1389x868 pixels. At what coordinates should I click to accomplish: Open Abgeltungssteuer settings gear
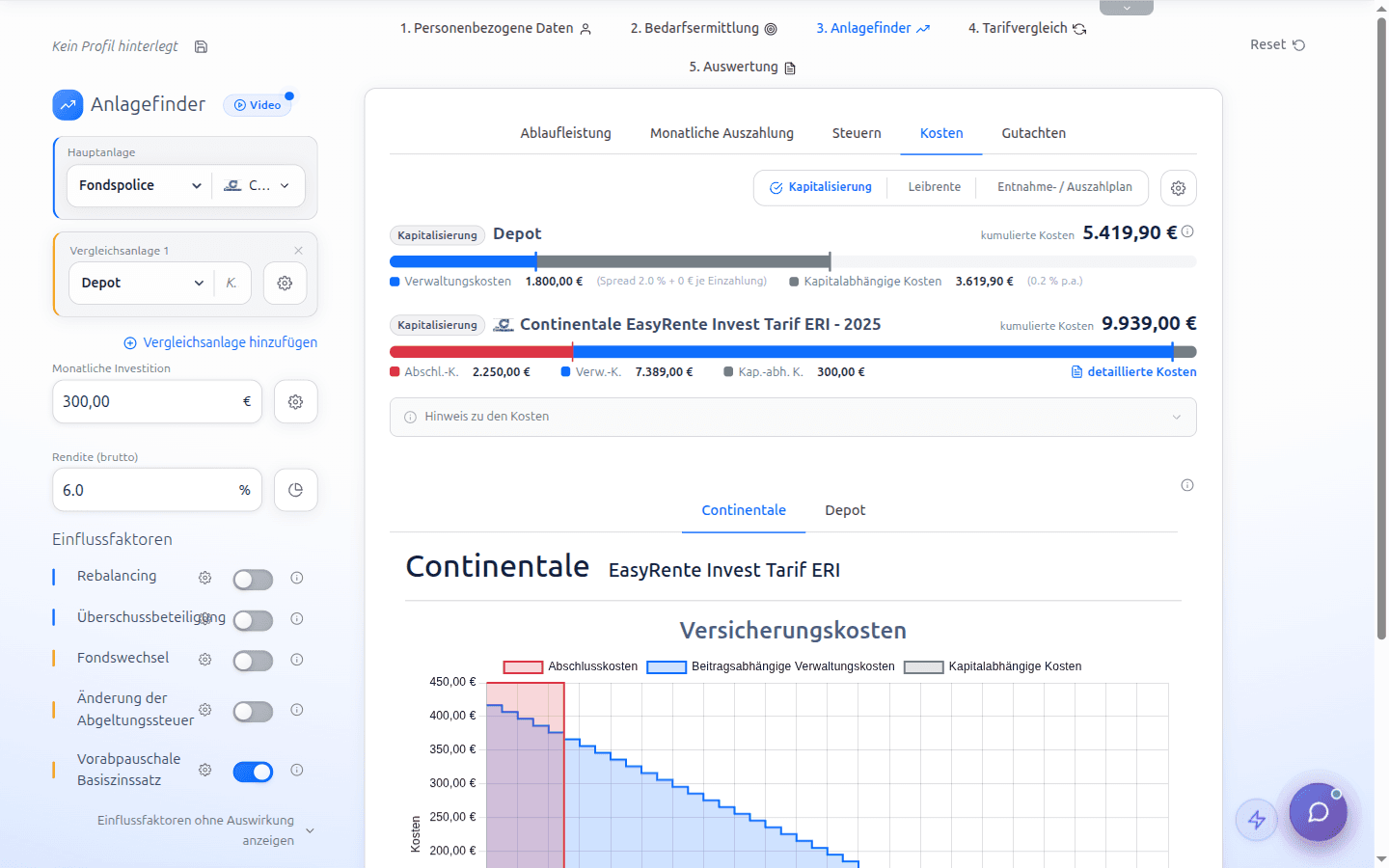pos(204,710)
